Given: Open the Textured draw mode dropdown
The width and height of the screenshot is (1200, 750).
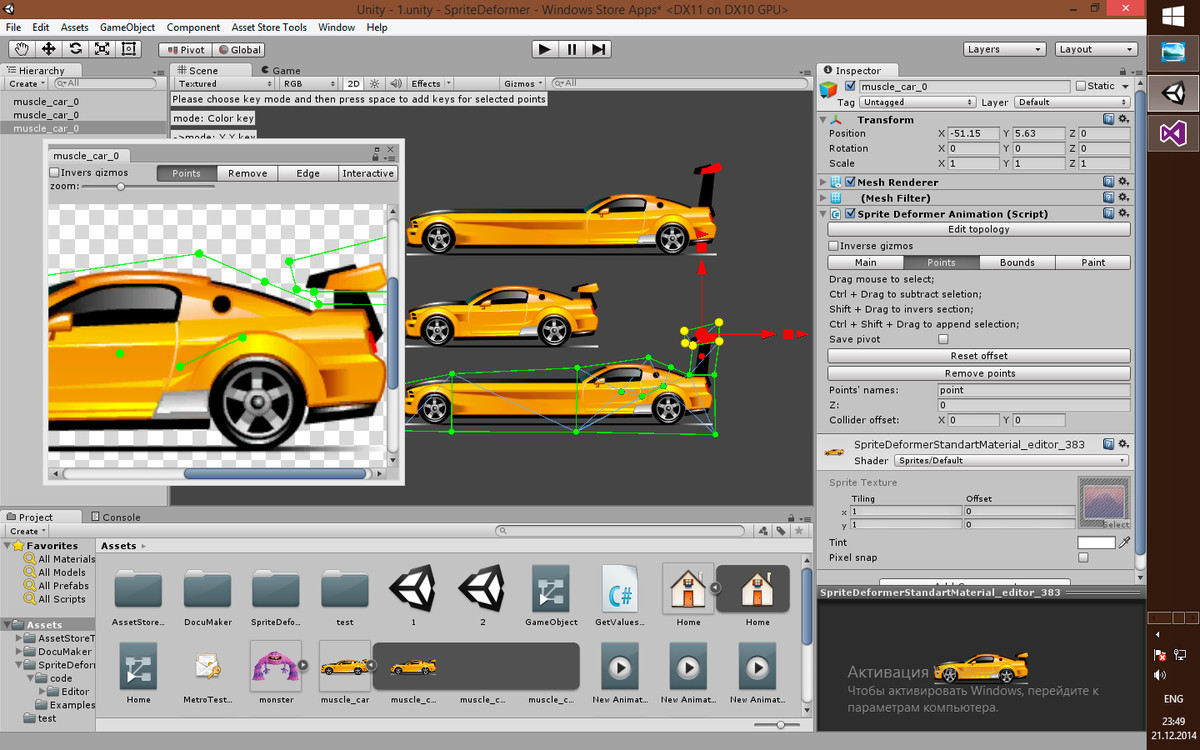Looking at the screenshot, I should tap(225, 84).
